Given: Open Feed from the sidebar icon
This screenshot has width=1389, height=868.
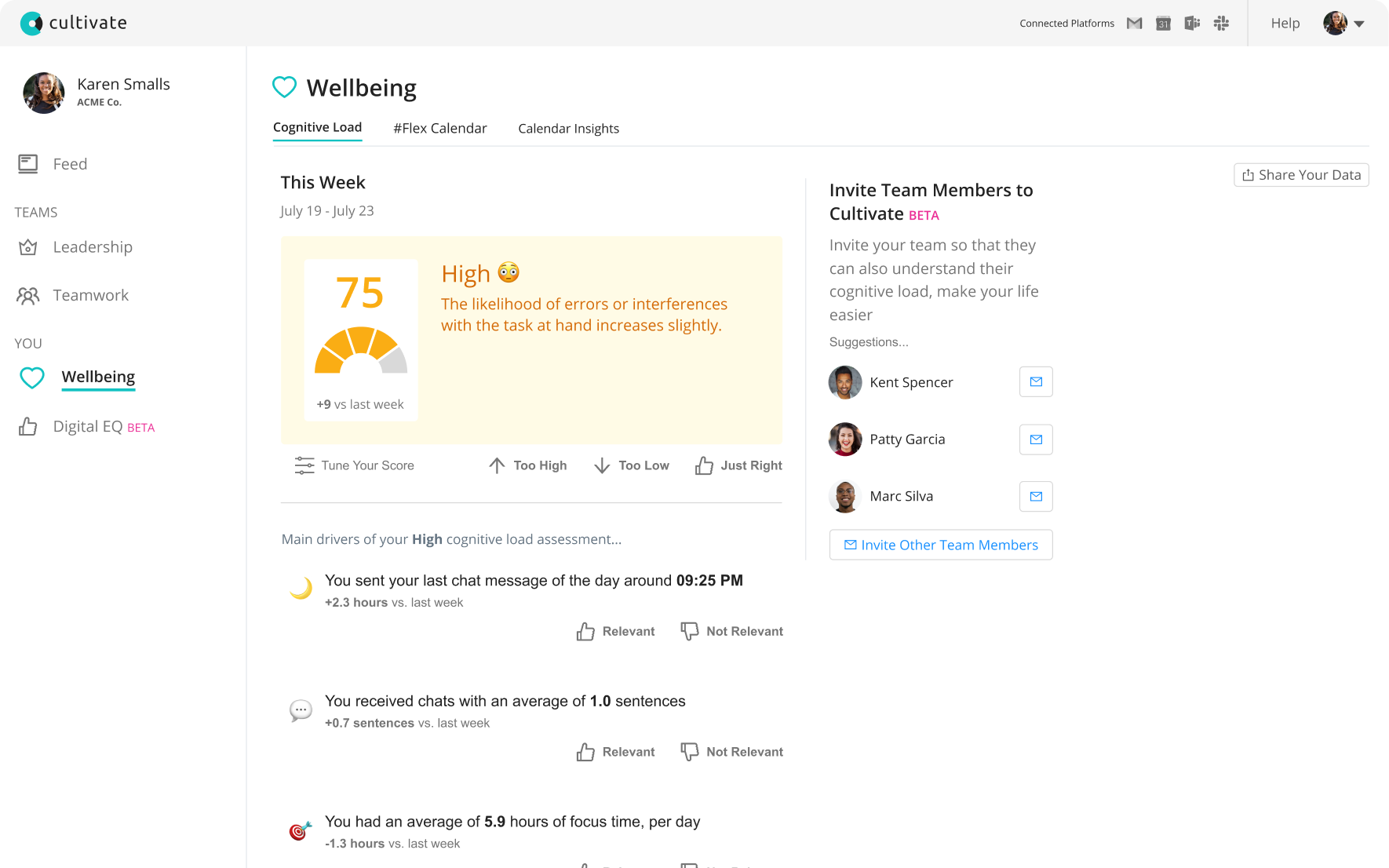Looking at the screenshot, I should tap(28, 163).
